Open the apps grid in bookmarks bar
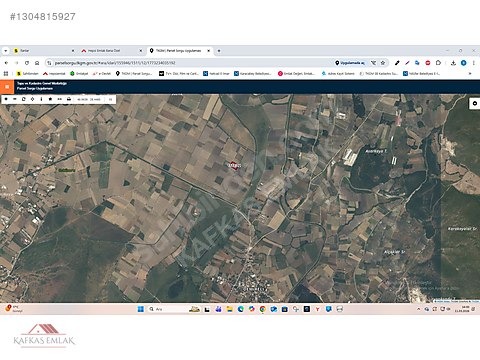 coord(6,73)
